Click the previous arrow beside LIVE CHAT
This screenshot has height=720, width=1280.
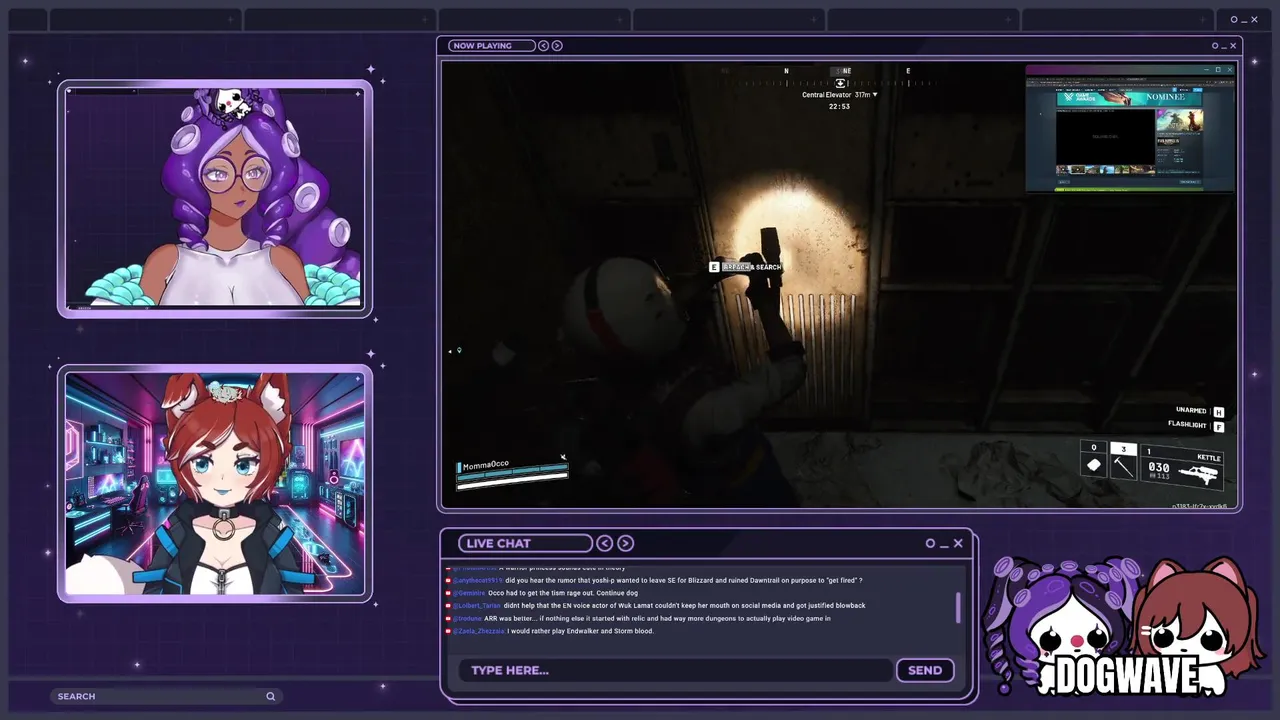coord(605,543)
